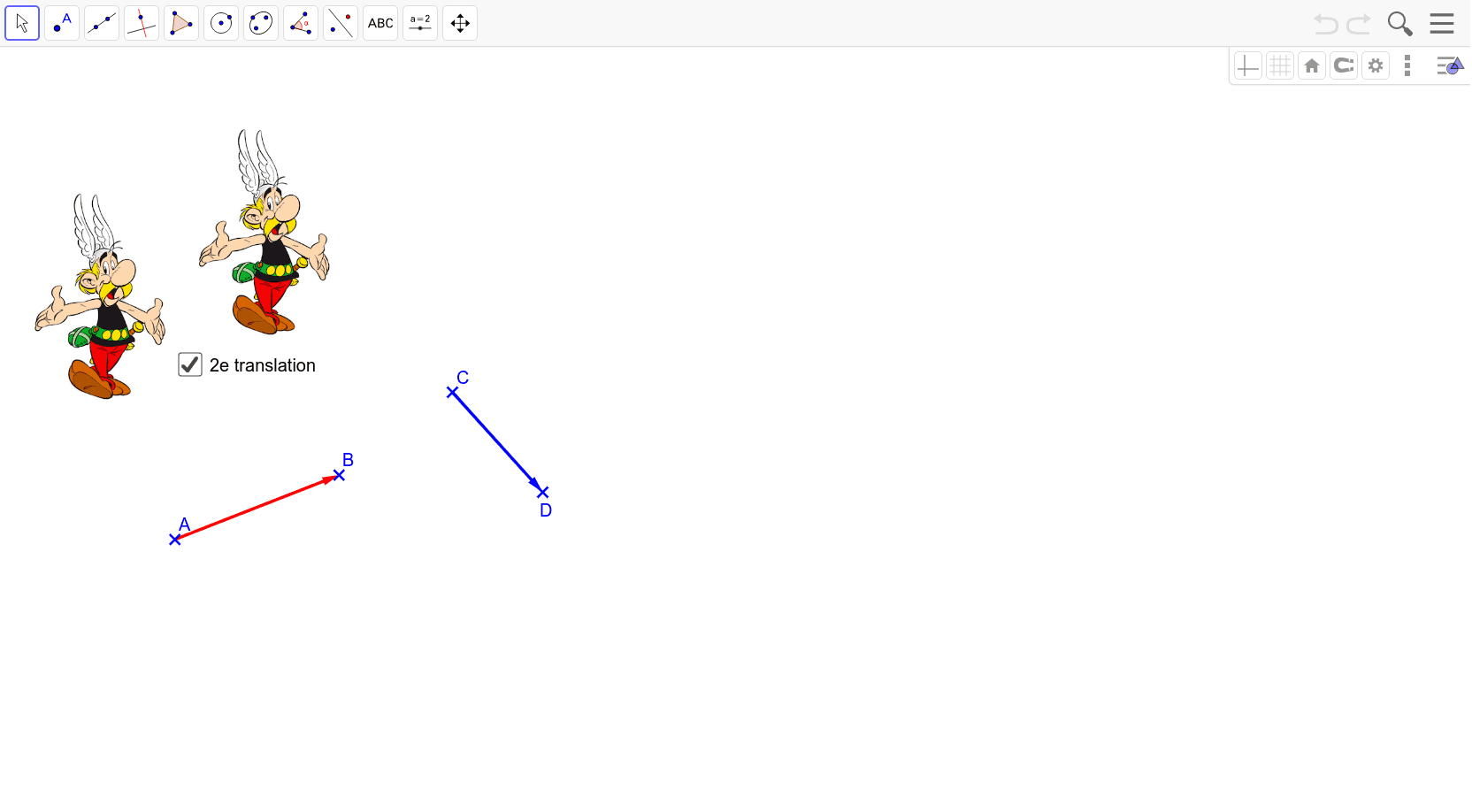Image resolution: width=1472 pixels, height=812 pixels.
Task: Click the Redo arrow
Action: [x=1359, y=24]
